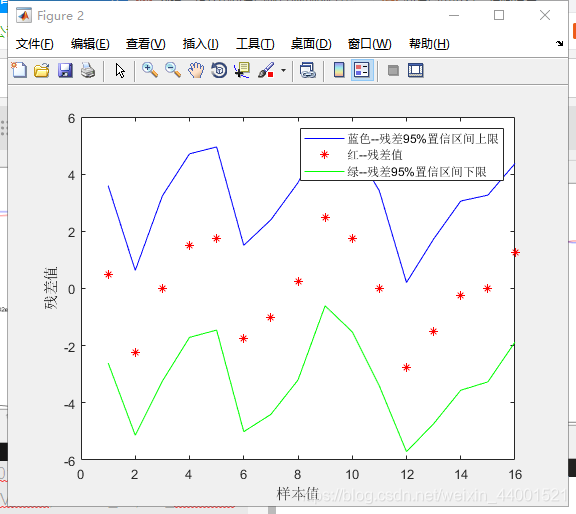Screen dimensions: 576x514
Task: Enable the Rotate 3D tool
Action: tap(219, 70)
